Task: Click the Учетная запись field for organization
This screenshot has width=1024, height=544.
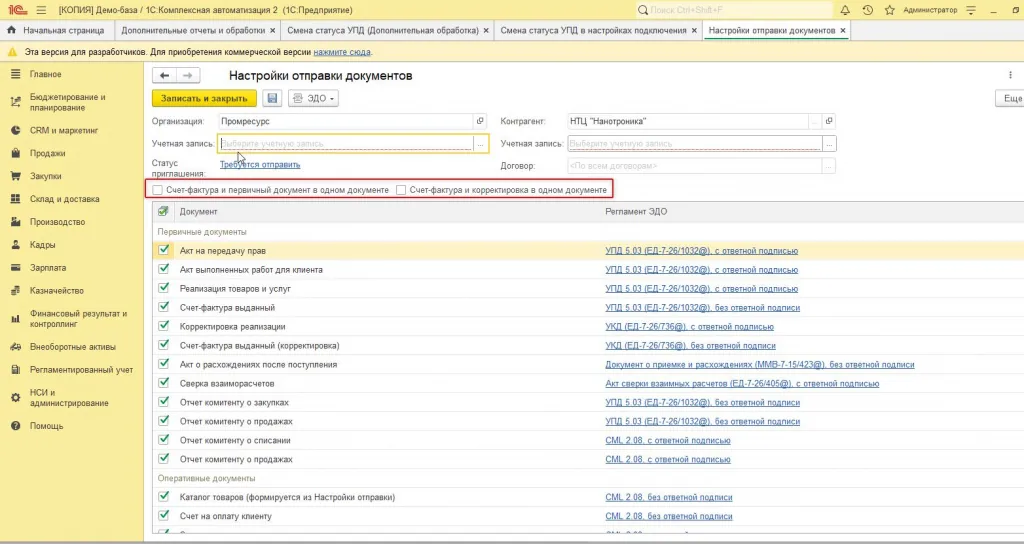Action: [x=346, y=144]
